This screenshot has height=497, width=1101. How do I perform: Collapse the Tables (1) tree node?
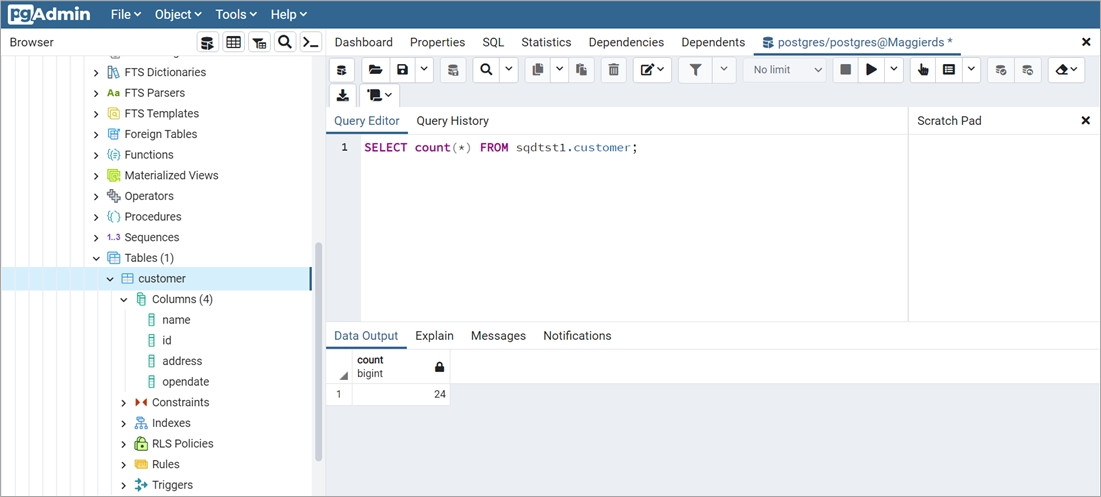click(x=96, y=258)
